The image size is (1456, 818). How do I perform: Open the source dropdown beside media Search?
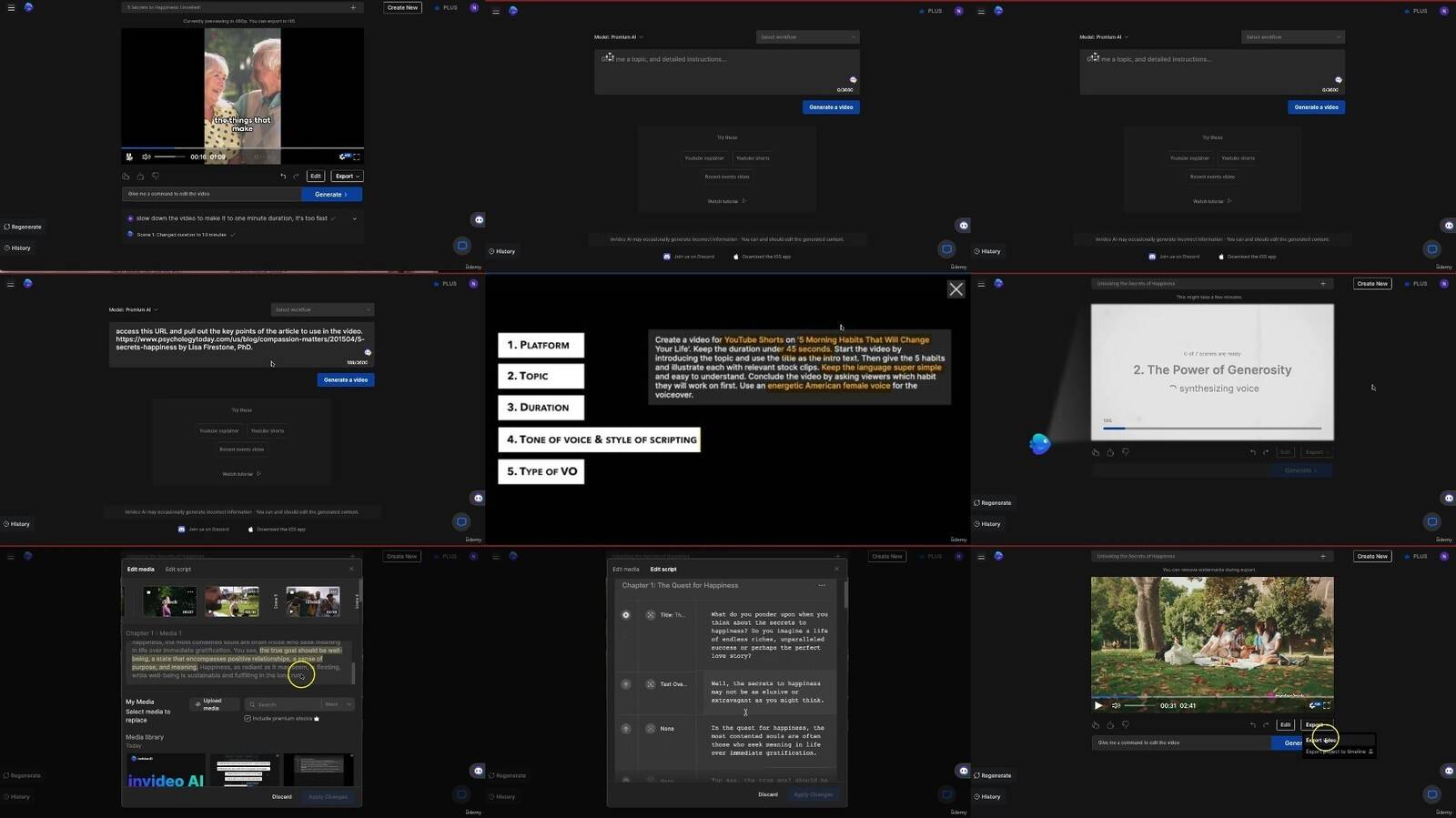pyautogui.click(x=338, y=704)
